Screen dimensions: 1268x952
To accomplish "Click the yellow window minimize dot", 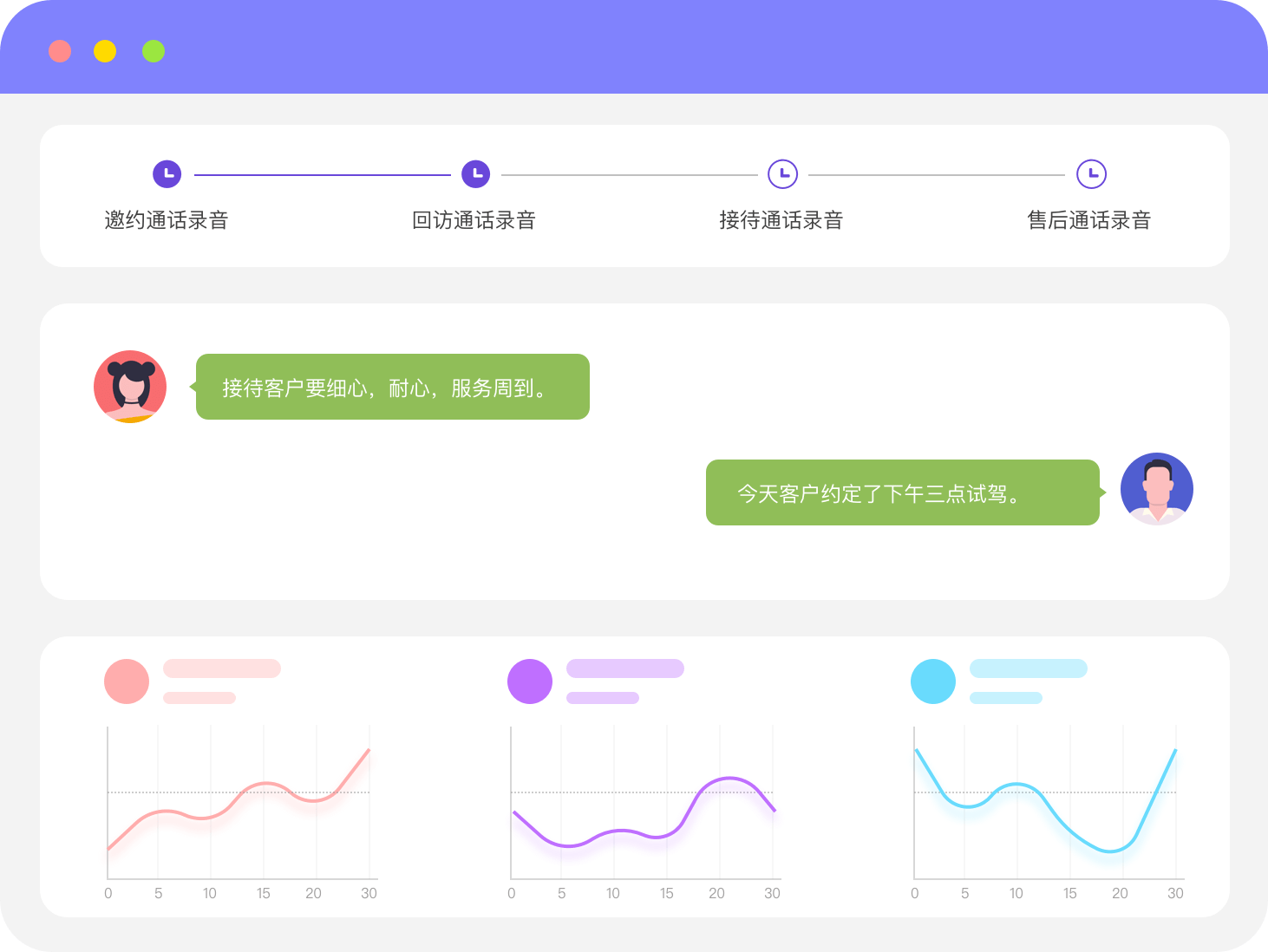I will point(105,51).
